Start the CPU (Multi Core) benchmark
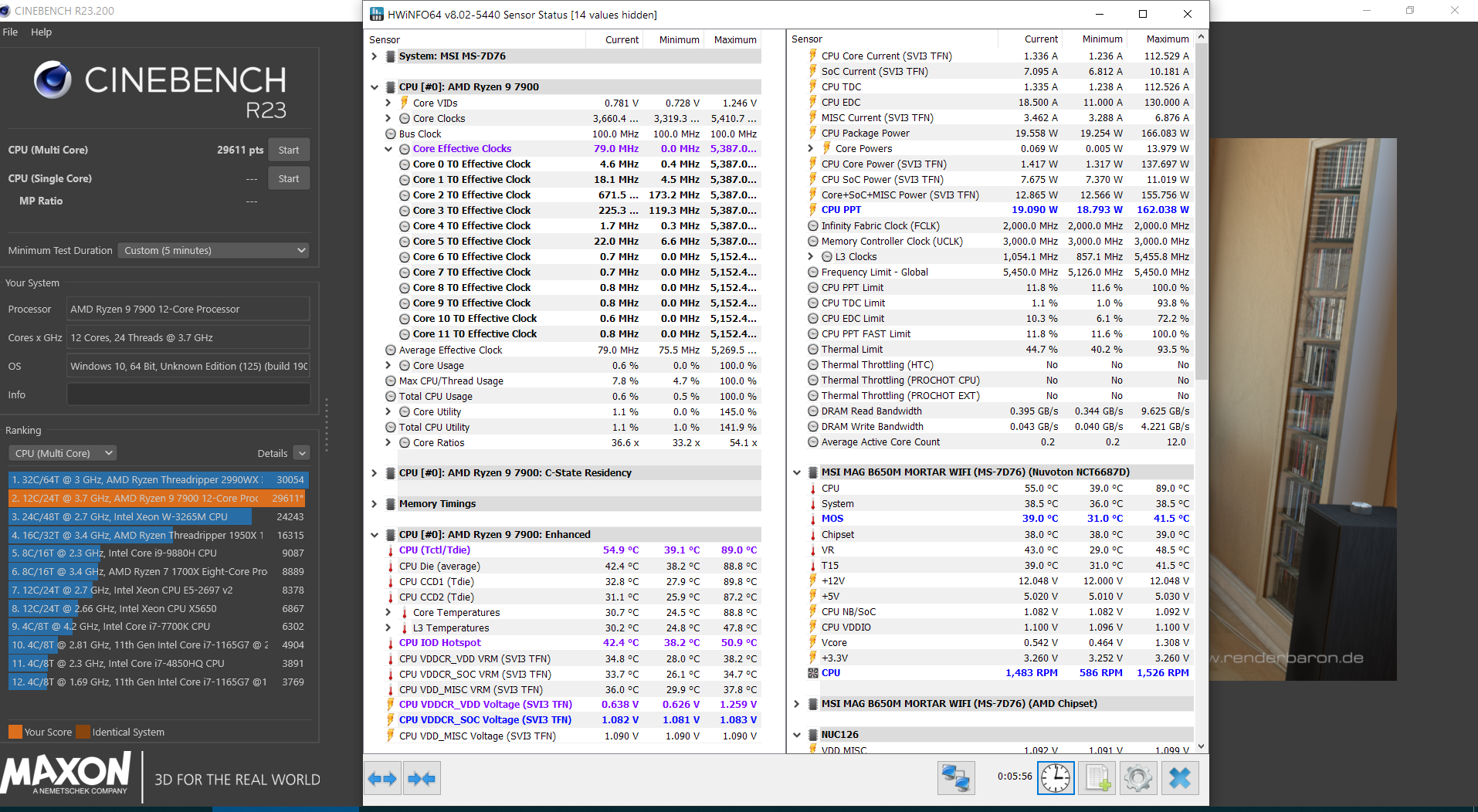The width and height of the screenshot is (1478, 812). click(289, 150)
